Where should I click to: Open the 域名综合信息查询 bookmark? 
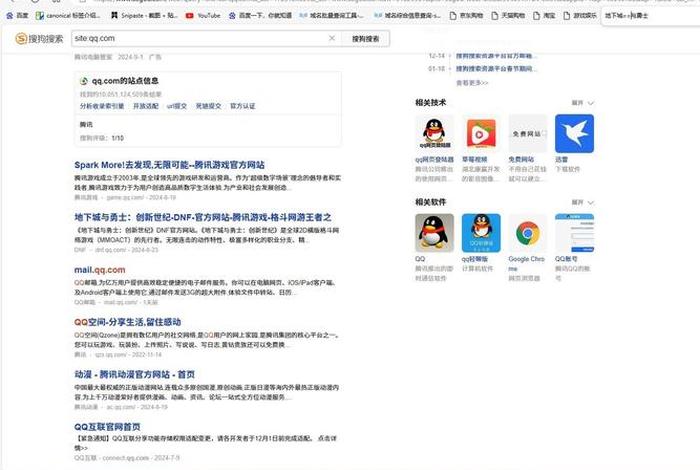(407, 16)
